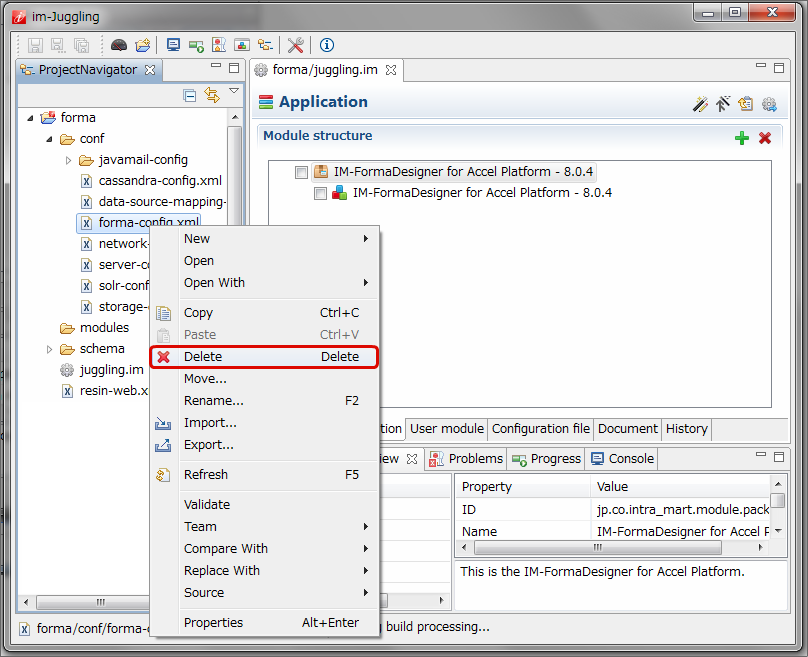The height and width of the screenshot is (657, 808).
Task: Click the green arrow run toolbar icon
Action: point(196,46)
